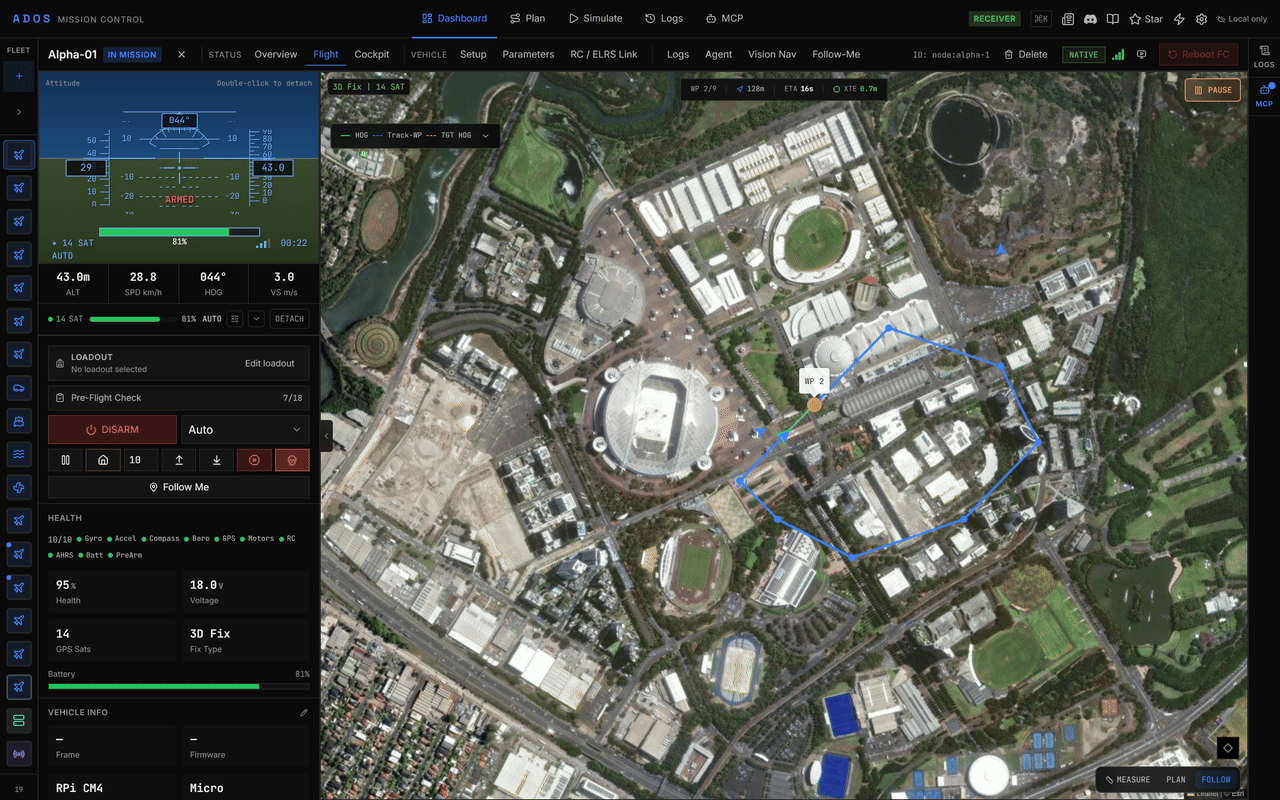The image size is (1280, 800).
Task: Open the Plan top menu
Action: 527,18
